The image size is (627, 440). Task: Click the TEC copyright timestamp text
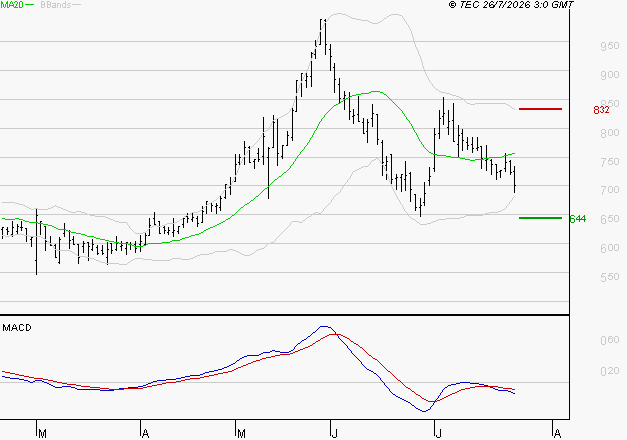click(x=511, y=5)
